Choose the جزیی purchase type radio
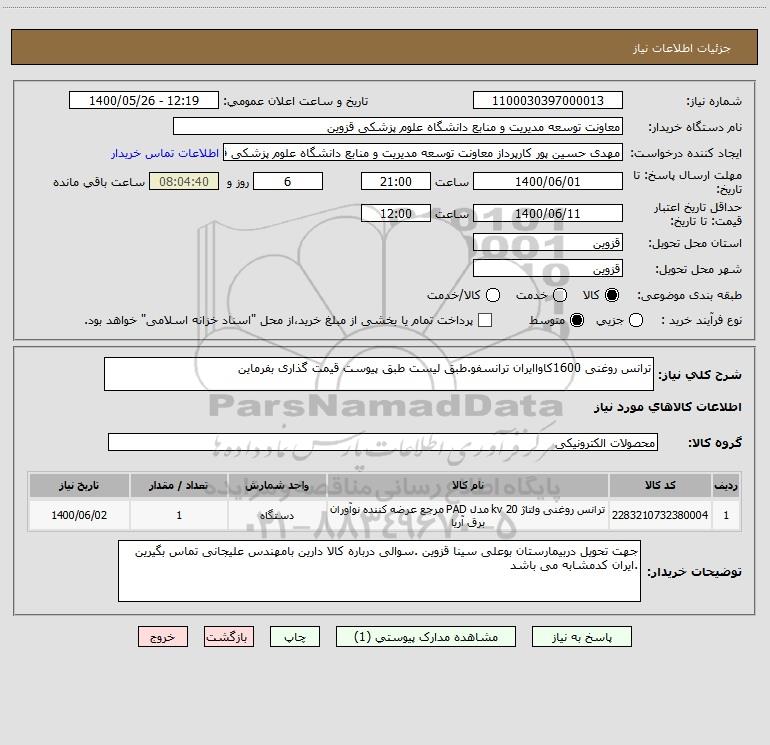The height and width of the screenshot is (745, 770). coord(635,320)
